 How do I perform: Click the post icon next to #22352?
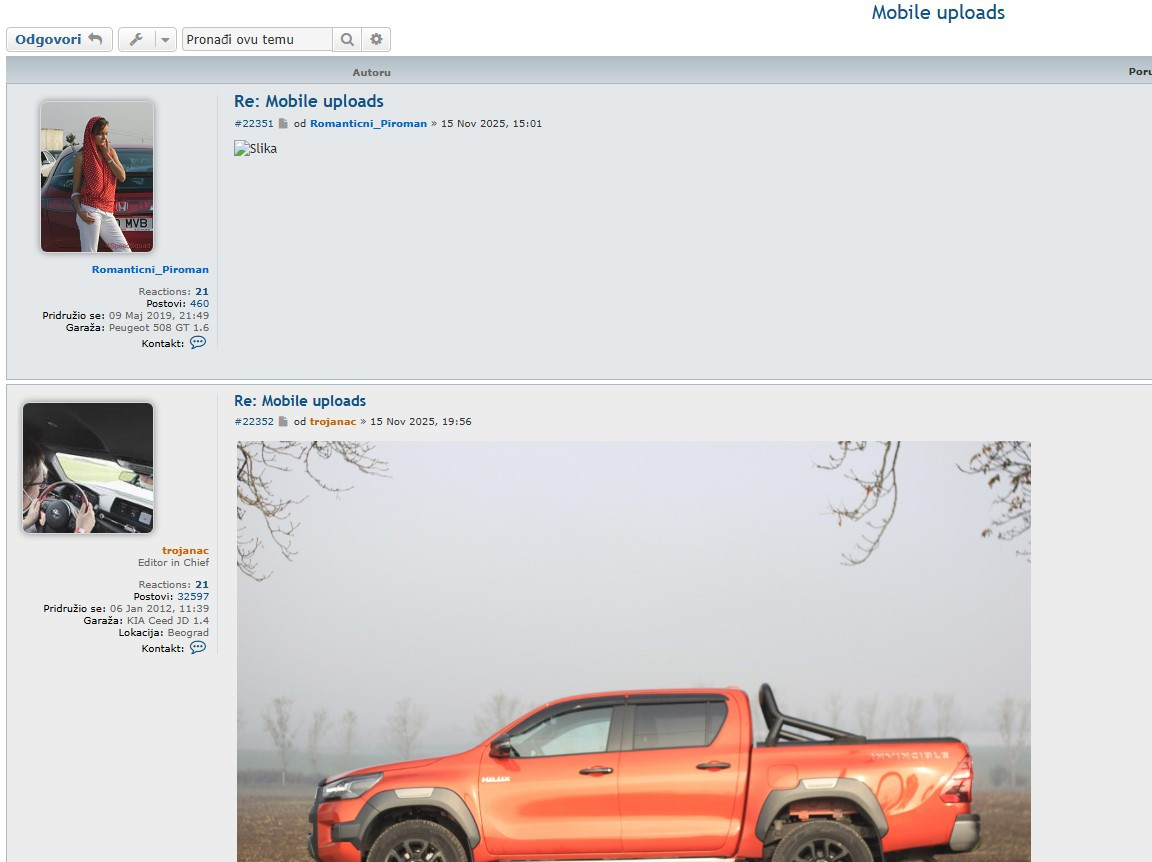coord(283,422)
